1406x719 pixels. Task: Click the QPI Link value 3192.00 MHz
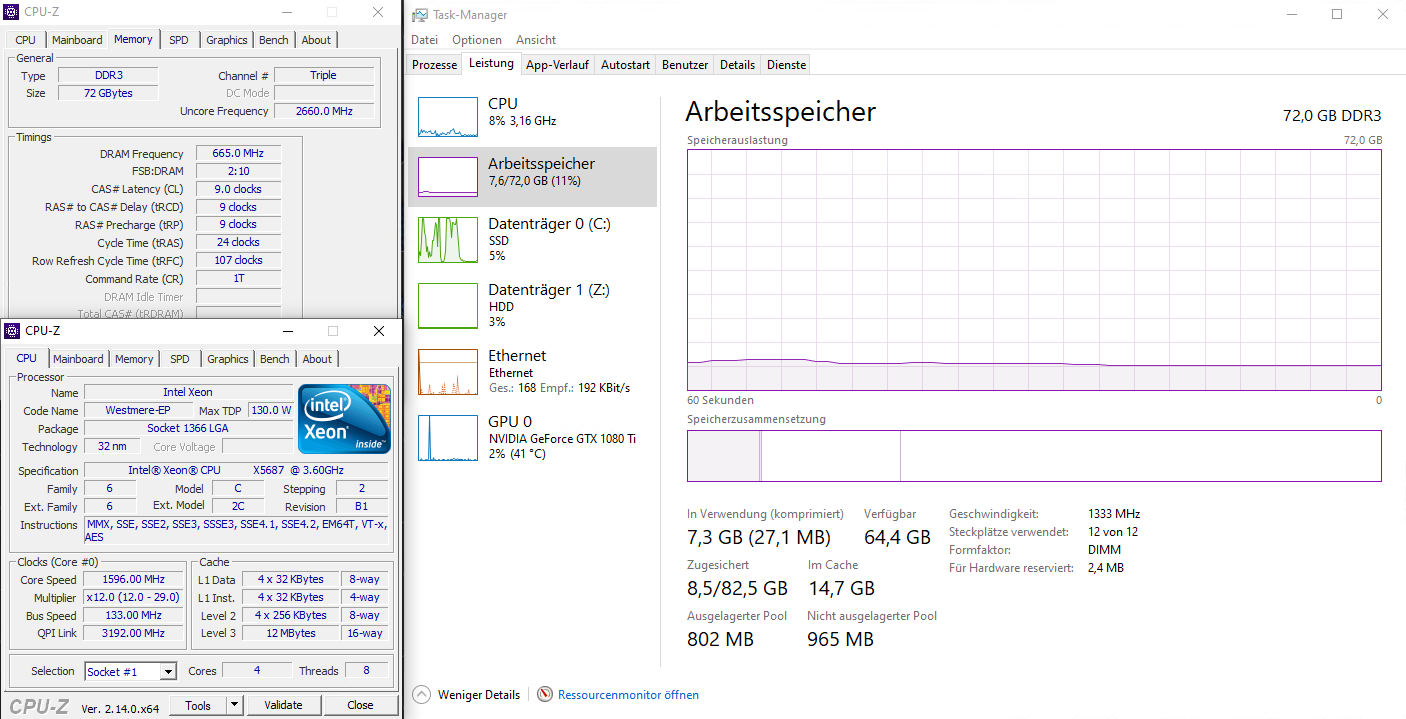pyautogui.click(x=134, y=633)
